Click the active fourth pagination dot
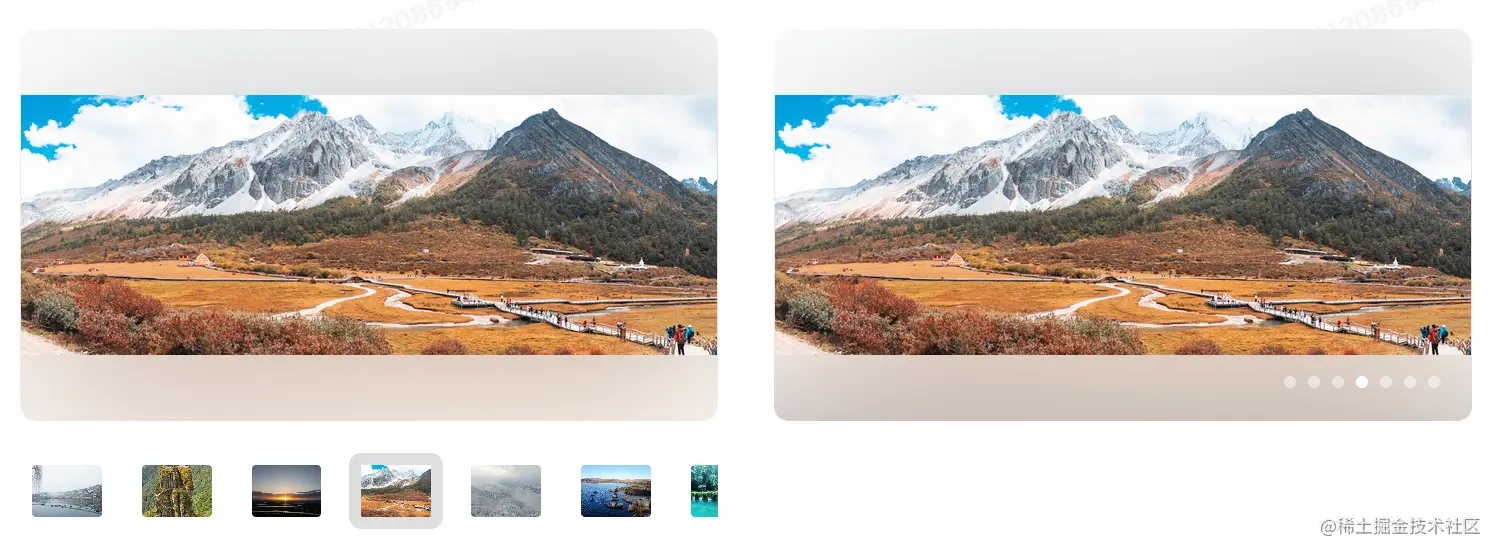The image size is (1498, 554). coord(1362,382)
